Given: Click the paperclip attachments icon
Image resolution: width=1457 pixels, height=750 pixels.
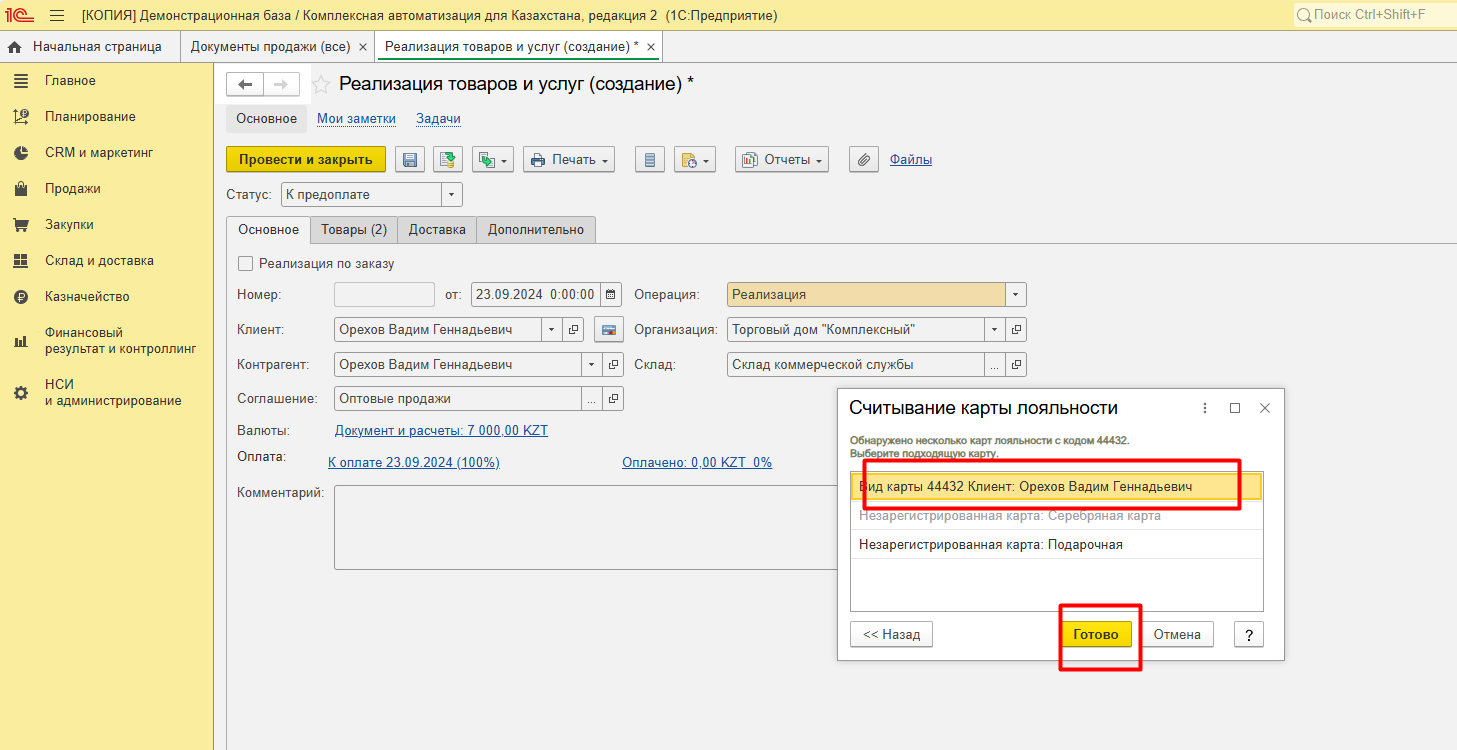Looking at the screenshot, I should pos(864,160).
